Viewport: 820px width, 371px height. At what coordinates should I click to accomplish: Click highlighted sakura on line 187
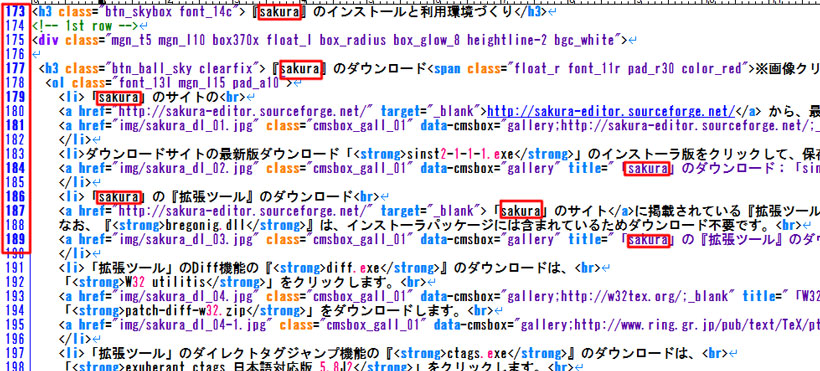coord(521,211)
